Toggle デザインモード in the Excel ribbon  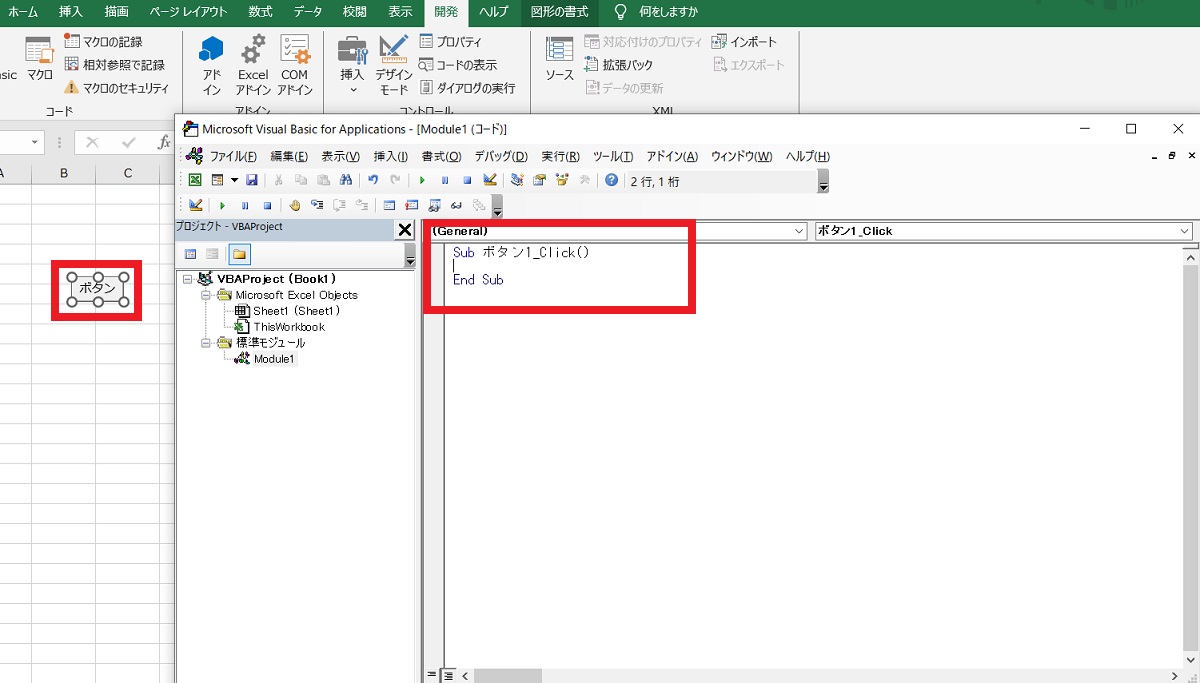click(394, 65)
